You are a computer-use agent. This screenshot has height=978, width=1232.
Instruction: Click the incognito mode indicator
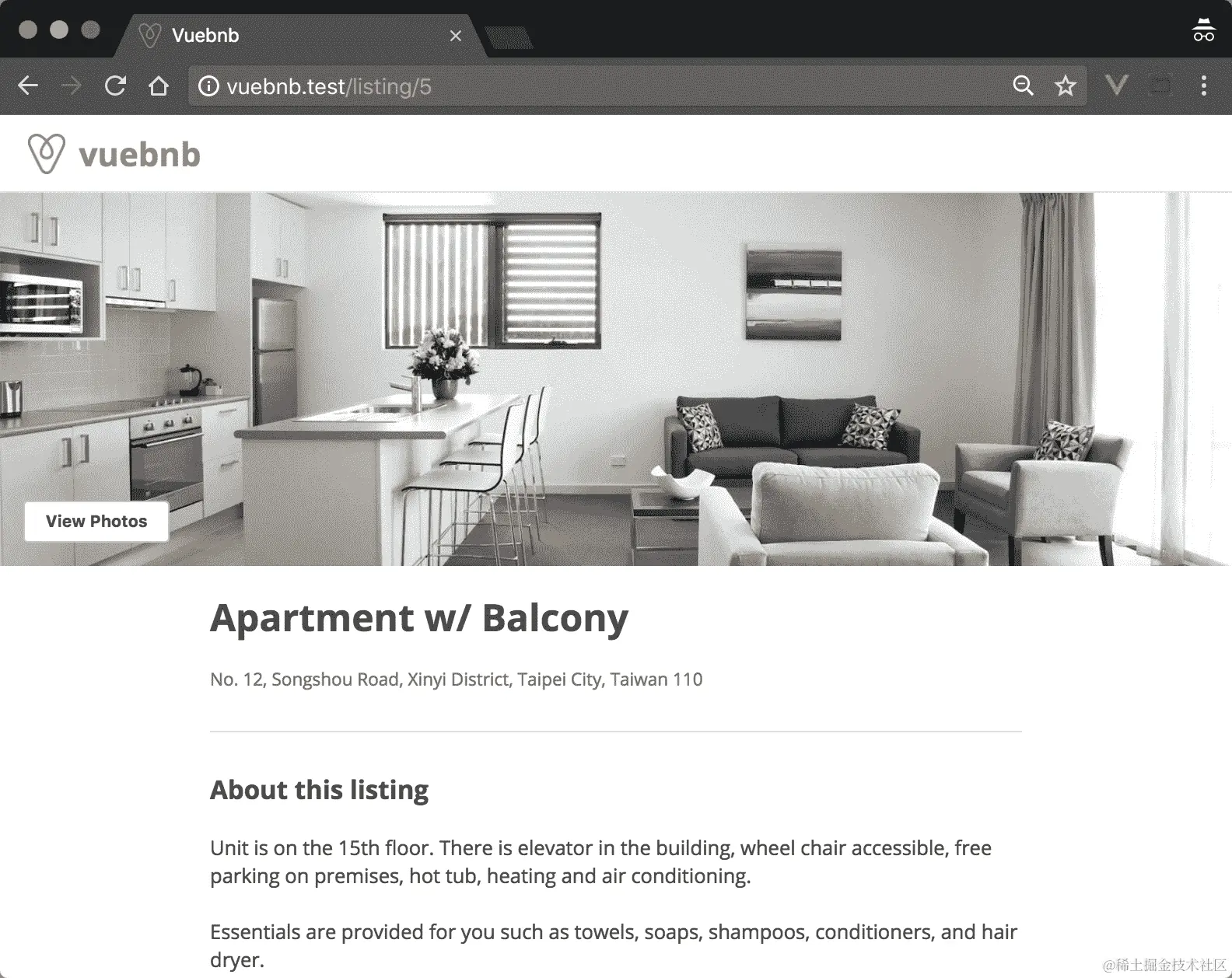point(1203,30)
